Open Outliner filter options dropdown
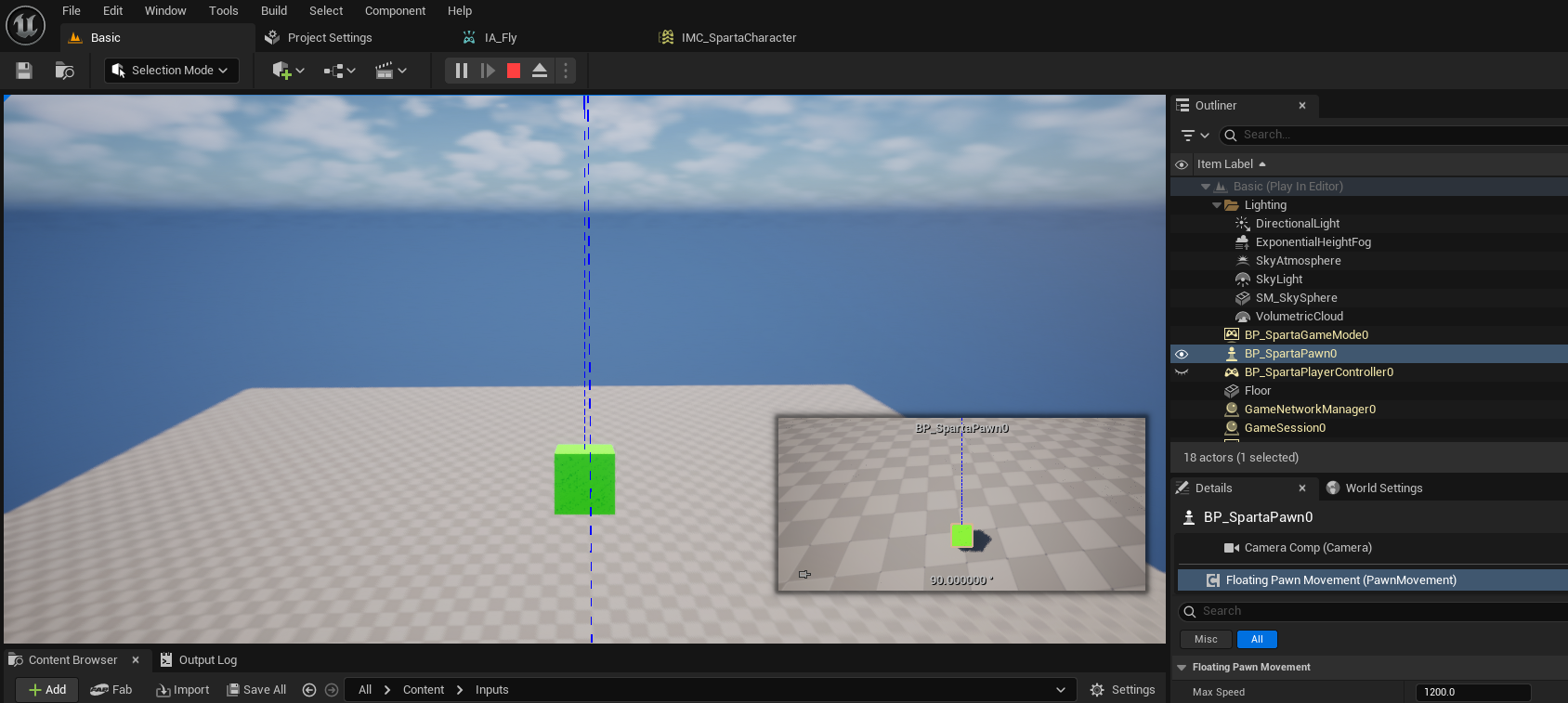Image resolution: width=1568 pixels, height=703 pixels. pos(1195,136)
